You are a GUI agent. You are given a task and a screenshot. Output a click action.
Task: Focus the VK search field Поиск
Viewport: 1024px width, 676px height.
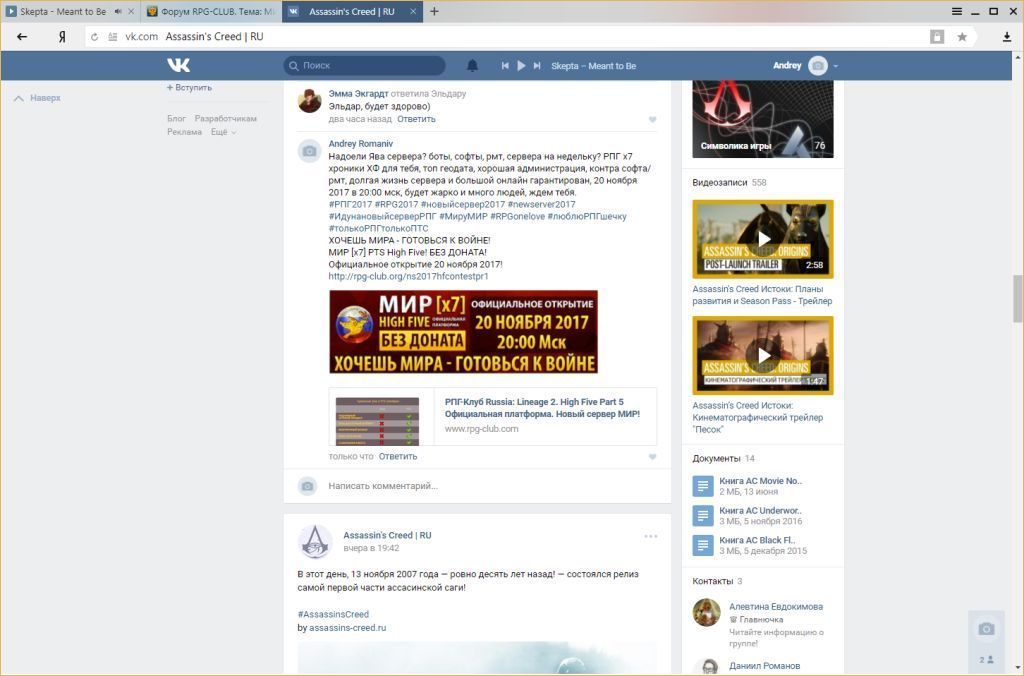[x=364, y=65]
